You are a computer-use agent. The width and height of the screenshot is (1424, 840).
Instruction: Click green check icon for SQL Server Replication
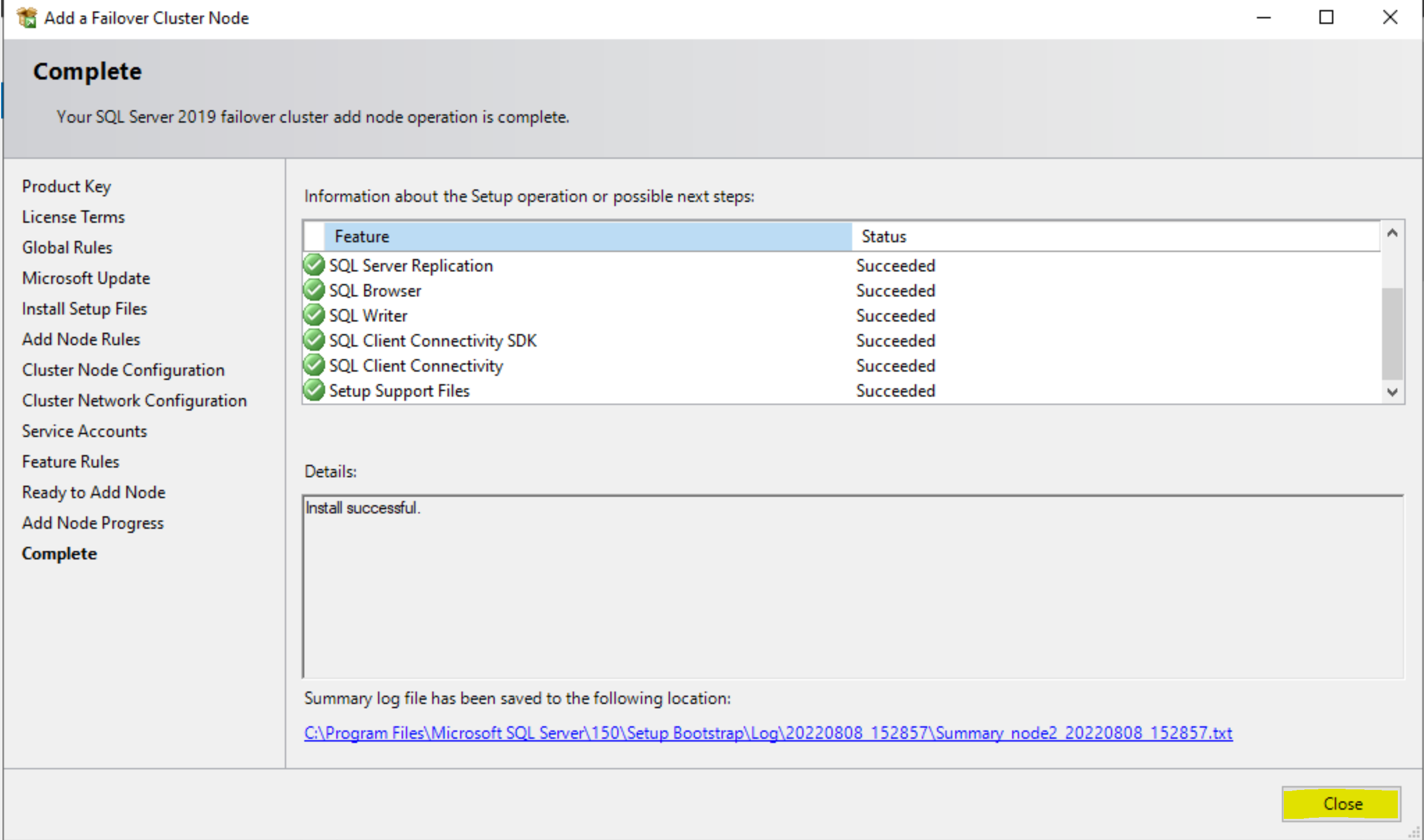314,265
